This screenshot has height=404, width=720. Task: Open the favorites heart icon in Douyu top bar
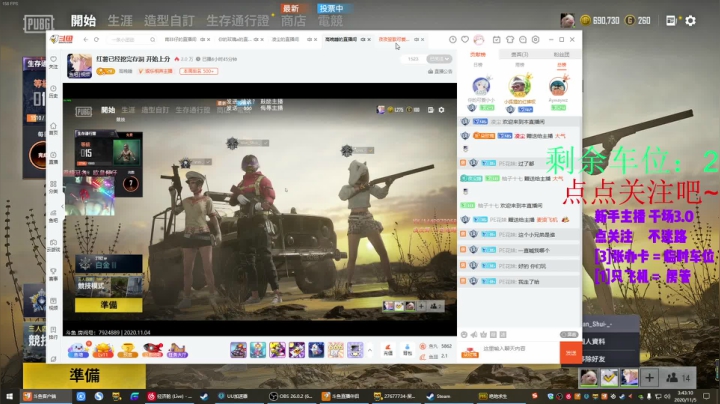[465, 40]
